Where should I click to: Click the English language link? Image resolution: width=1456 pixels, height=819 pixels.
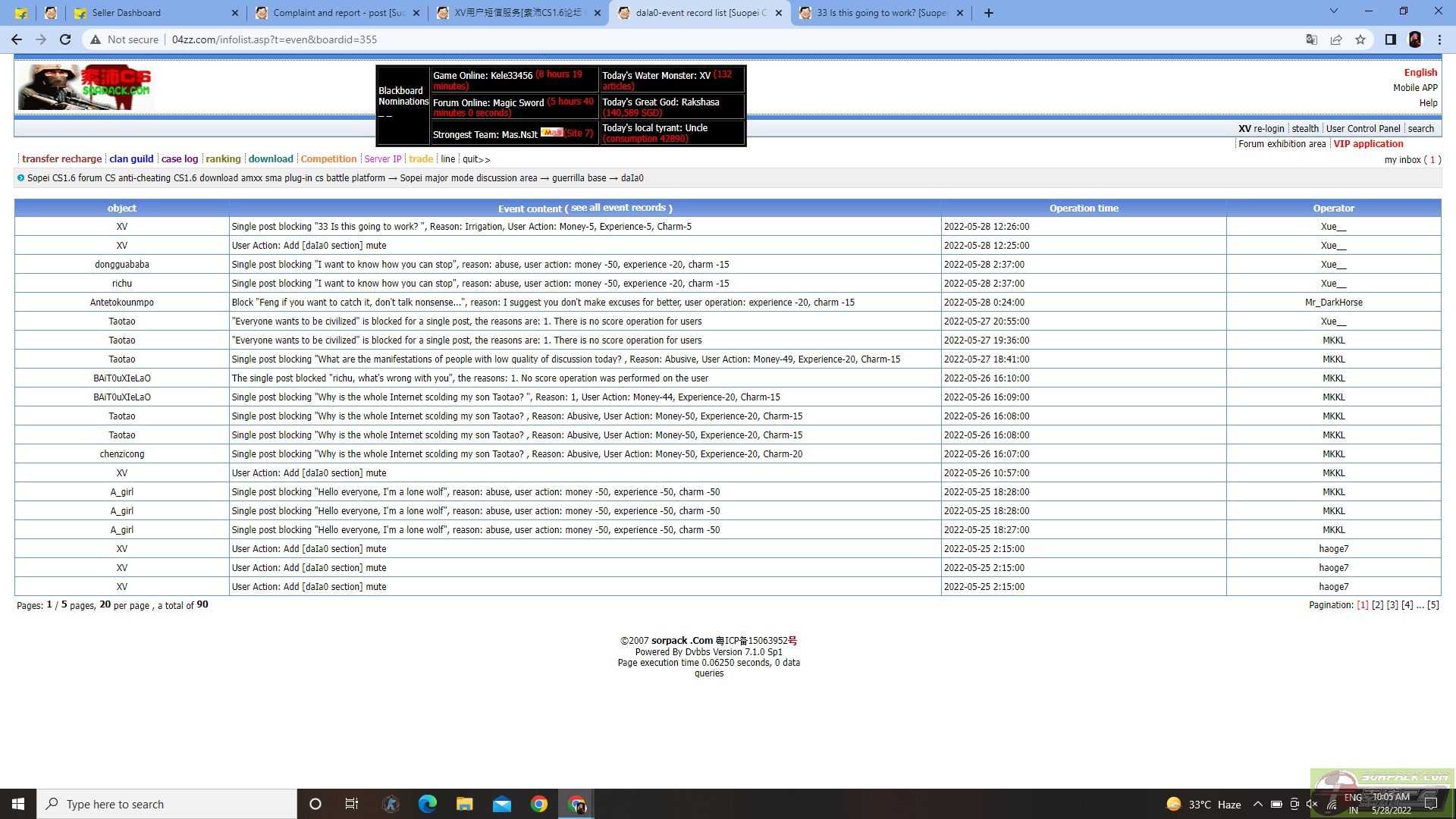[1420, 73]
